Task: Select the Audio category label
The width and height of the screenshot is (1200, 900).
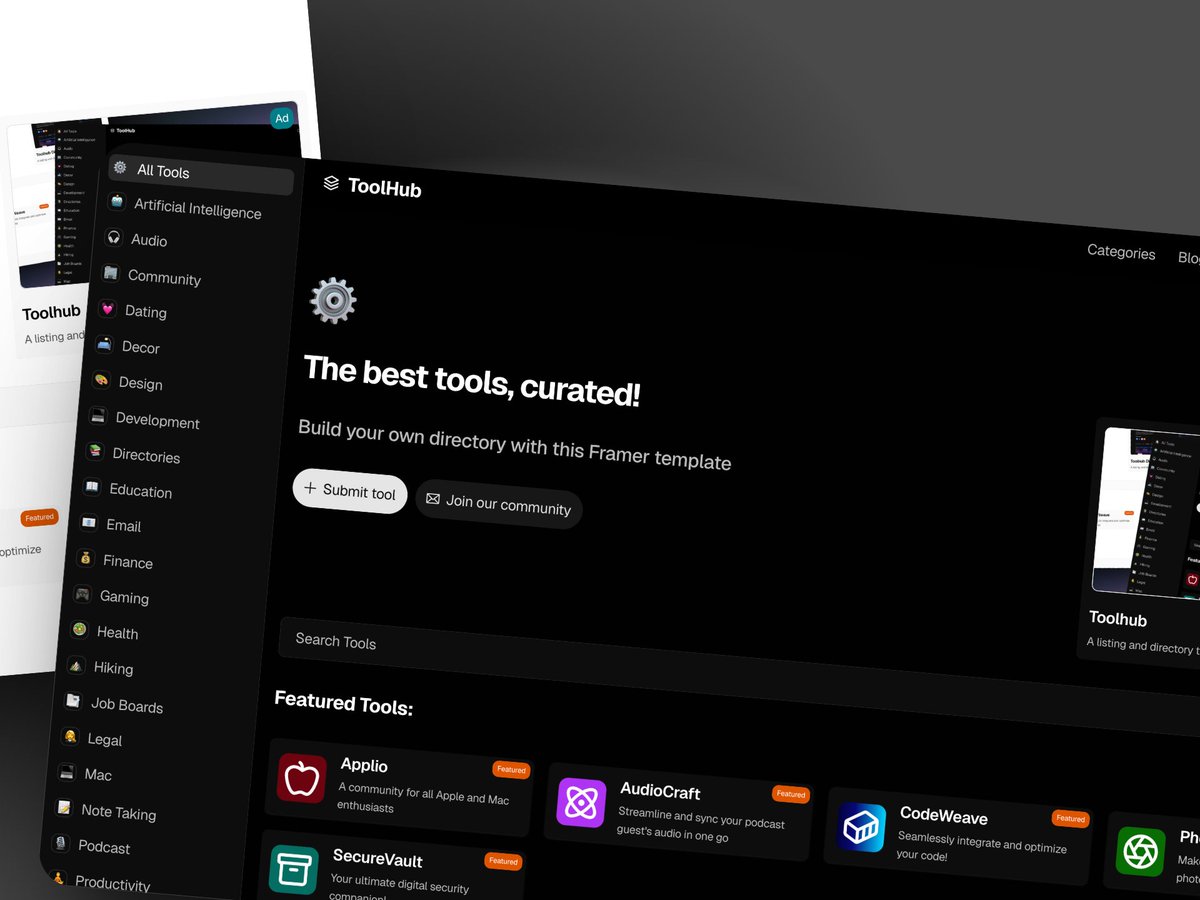Action: [149, 241]
